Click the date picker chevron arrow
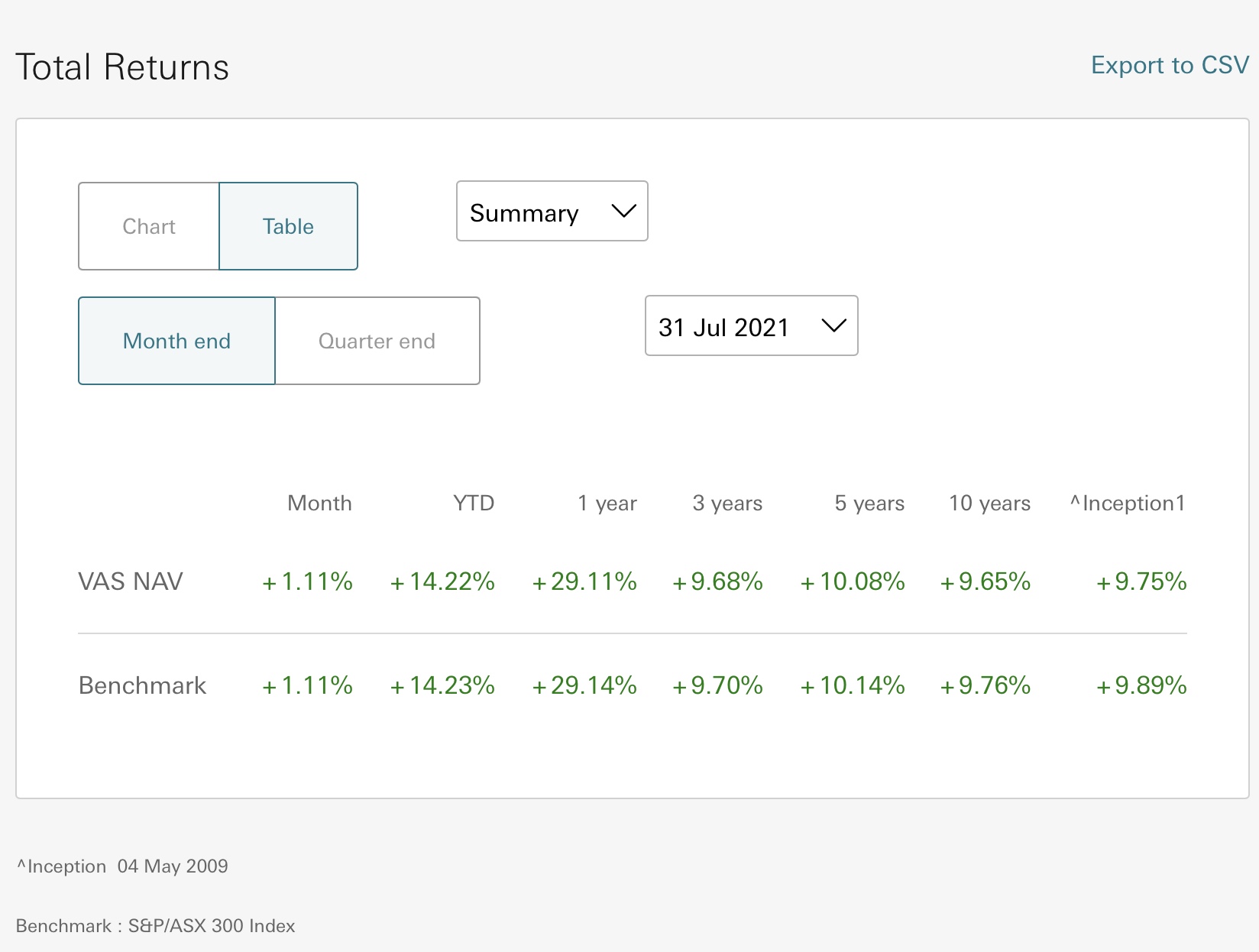Viewport: 1259px width, 952px height. pyautogui.click(x=833, y=325)
